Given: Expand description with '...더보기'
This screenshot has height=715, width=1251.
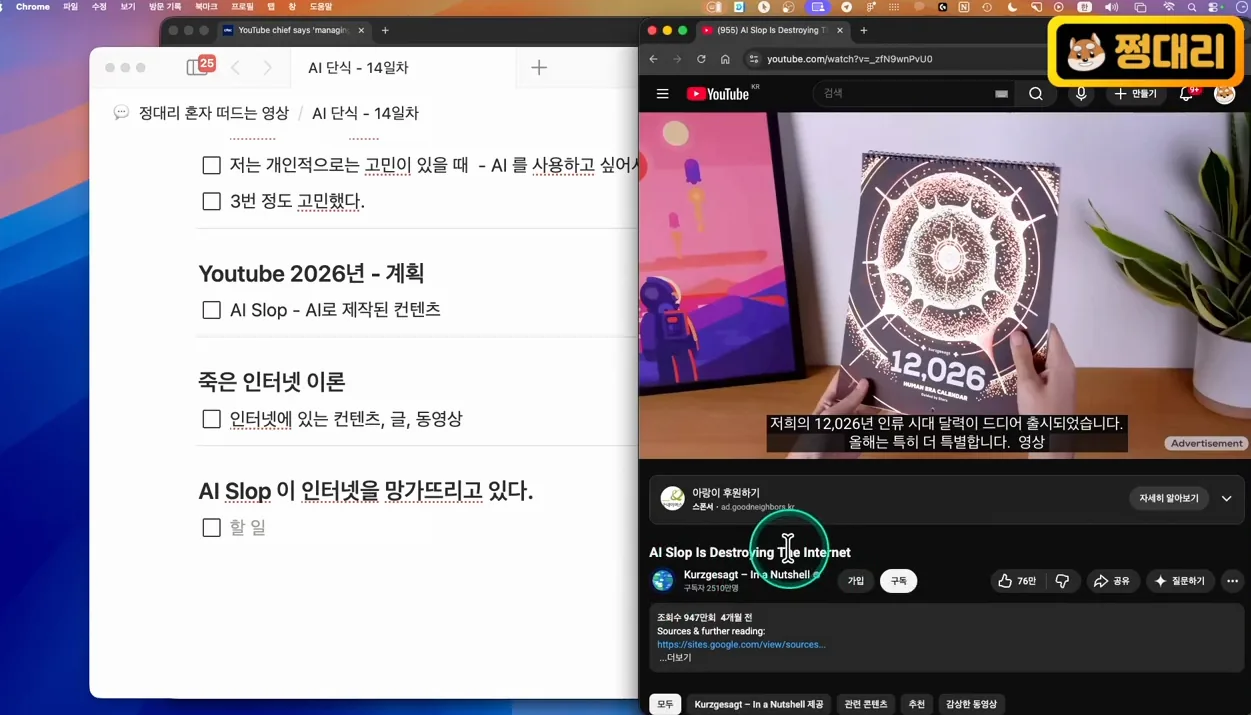Looking at the screenshot, I should [675, 658].
